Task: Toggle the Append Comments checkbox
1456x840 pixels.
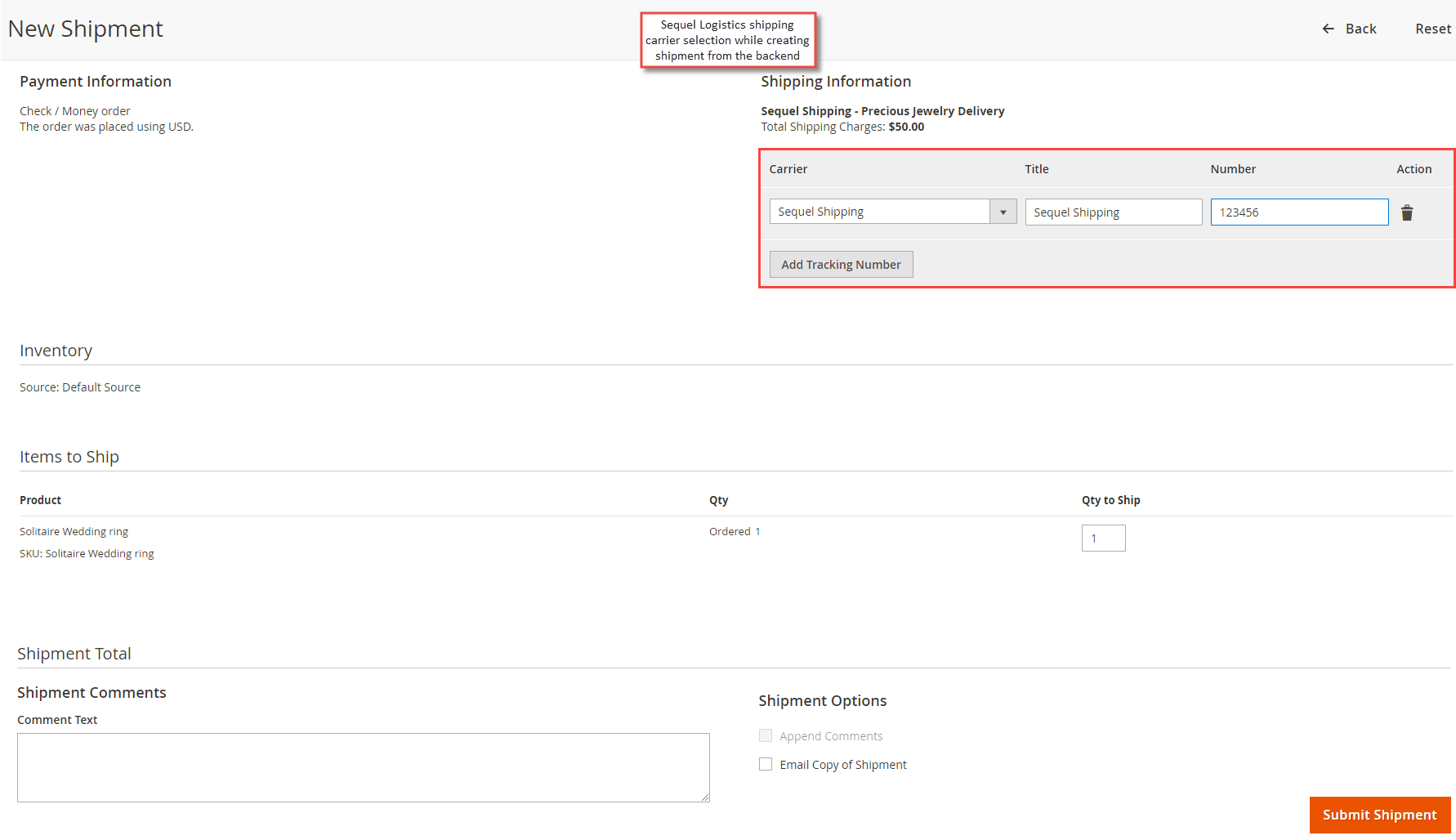Action: 766,735
